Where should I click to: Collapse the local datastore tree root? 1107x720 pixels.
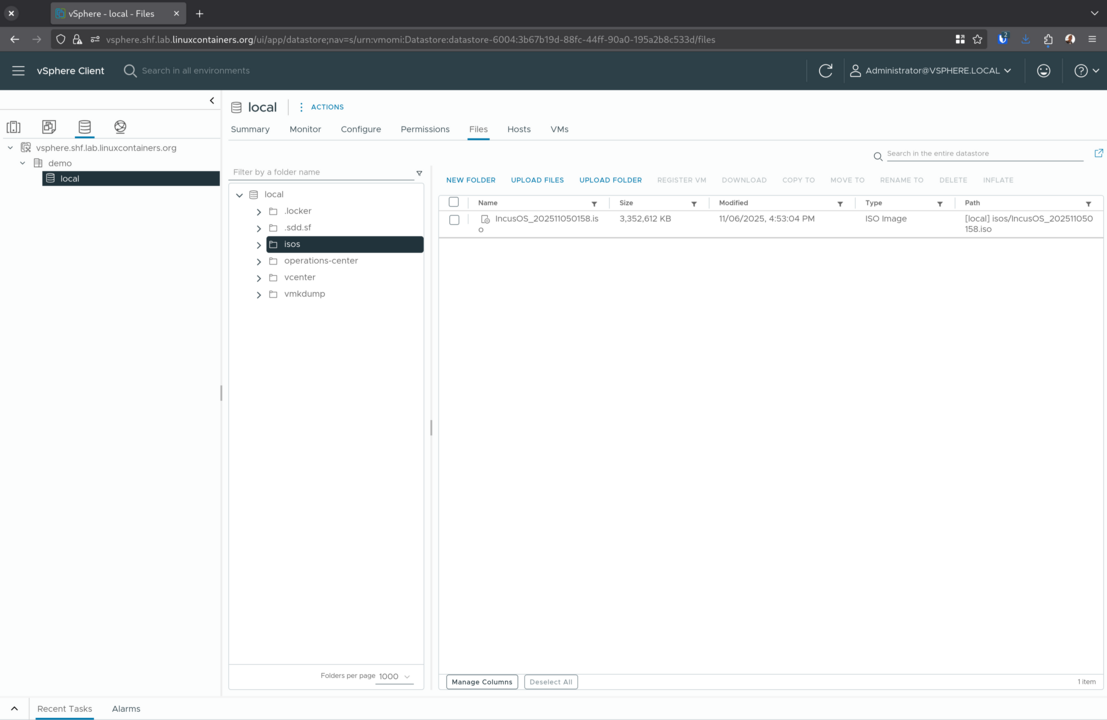tap(239, 194)
